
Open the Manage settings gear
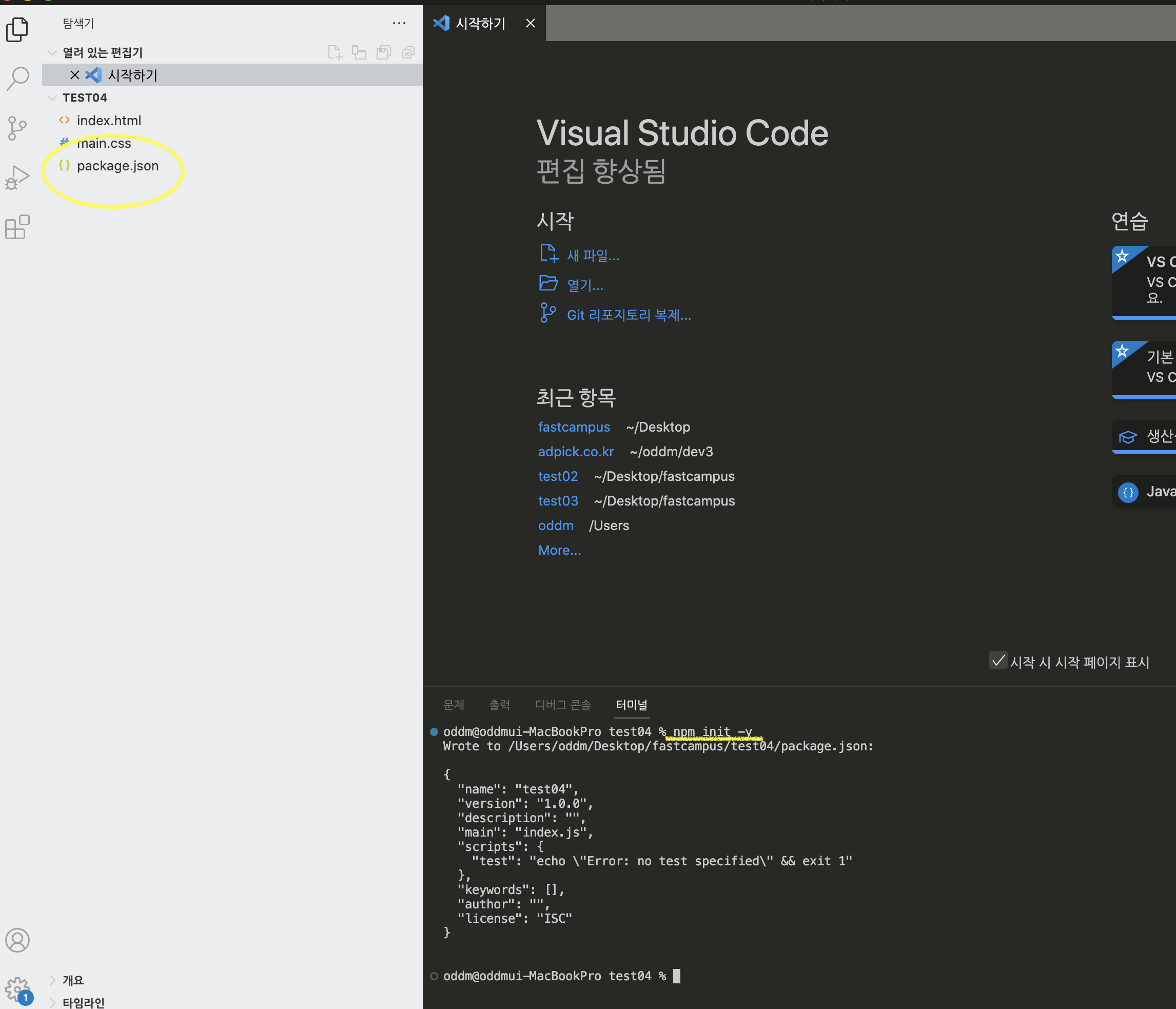click(x=17, y=988)
